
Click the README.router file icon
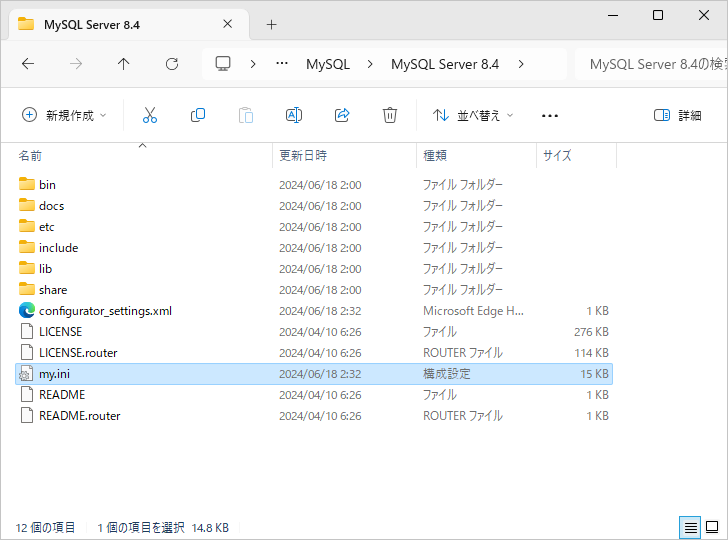click(x=27, y=415)
